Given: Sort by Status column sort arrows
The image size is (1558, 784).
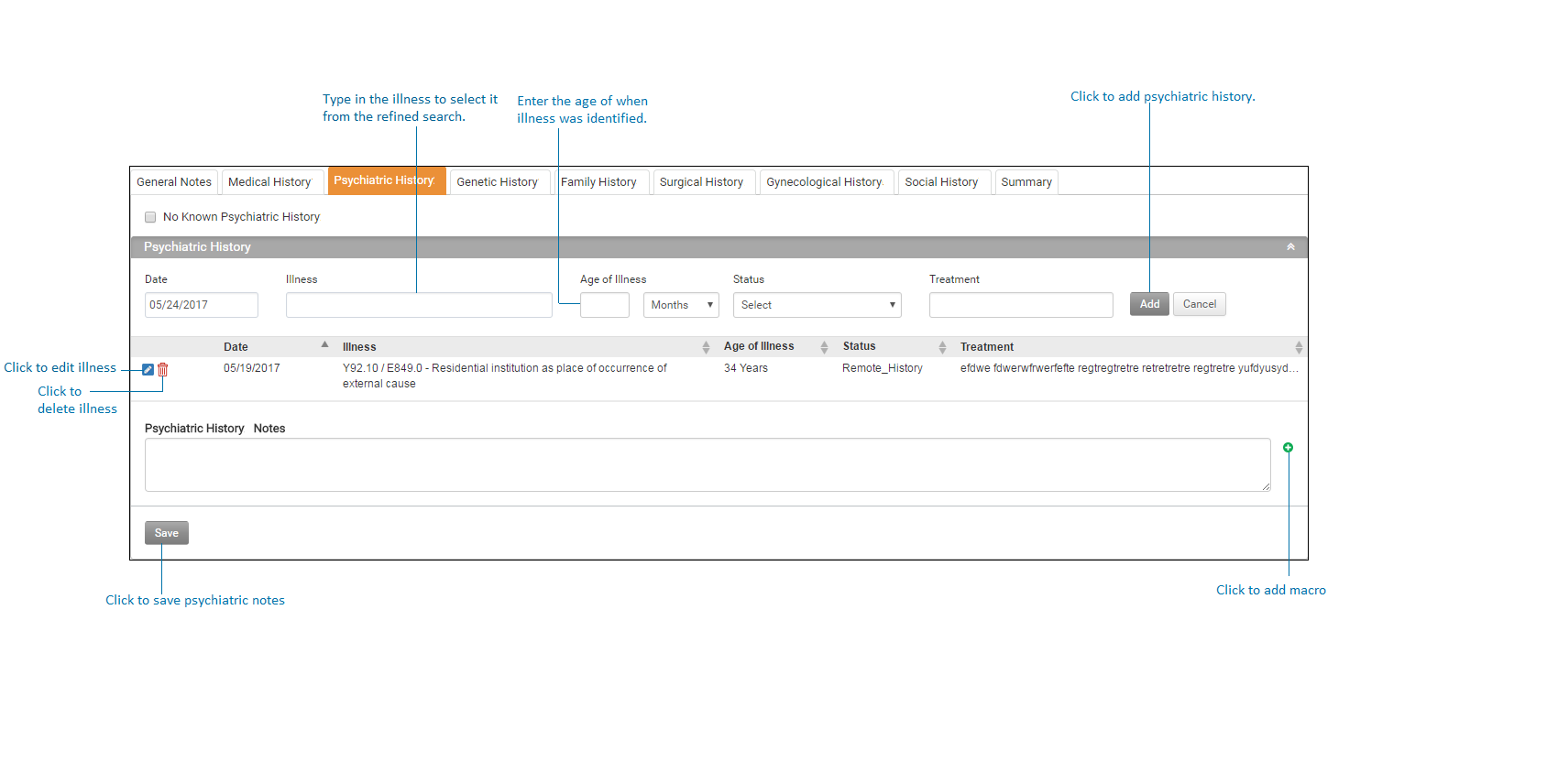Looking at the screenshot, I should [x=942, y=347].
